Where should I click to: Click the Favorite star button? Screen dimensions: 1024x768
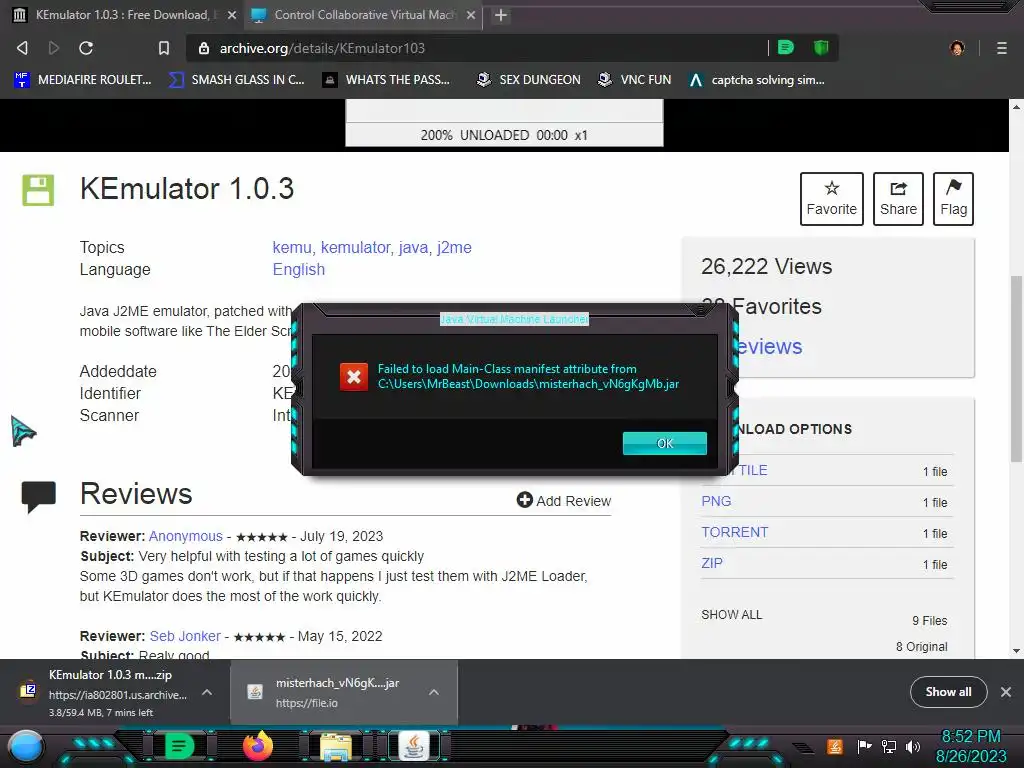(831, 199)
